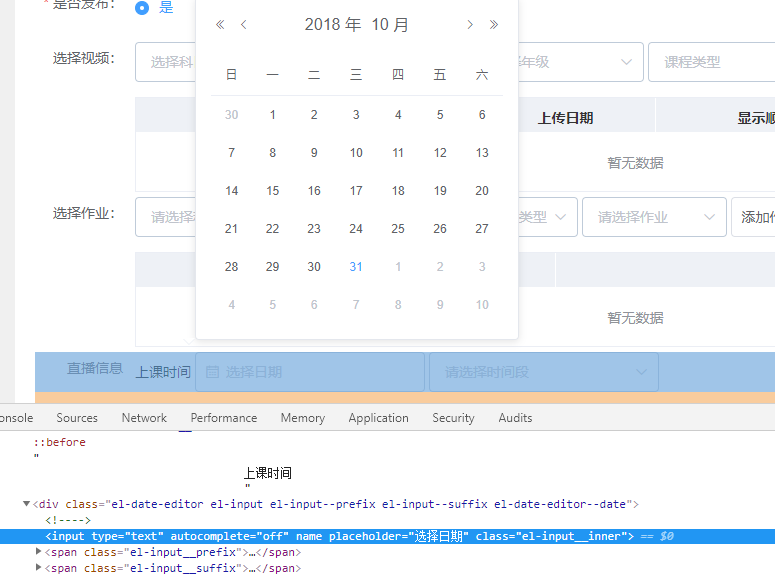Click the 10 月 month label
Image resolution: width=775 pixels, height=575 pixels.
390,24
